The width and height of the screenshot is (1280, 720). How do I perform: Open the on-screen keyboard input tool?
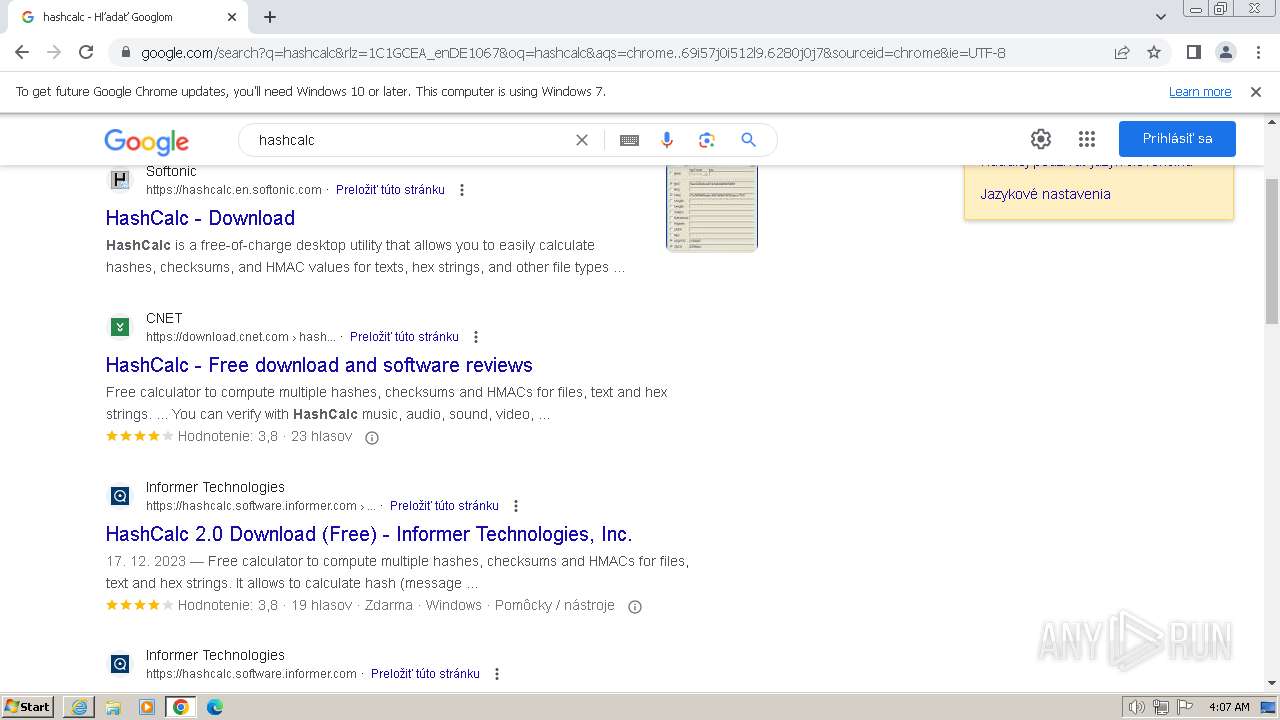pyautogui.click(x=629, y=140)
